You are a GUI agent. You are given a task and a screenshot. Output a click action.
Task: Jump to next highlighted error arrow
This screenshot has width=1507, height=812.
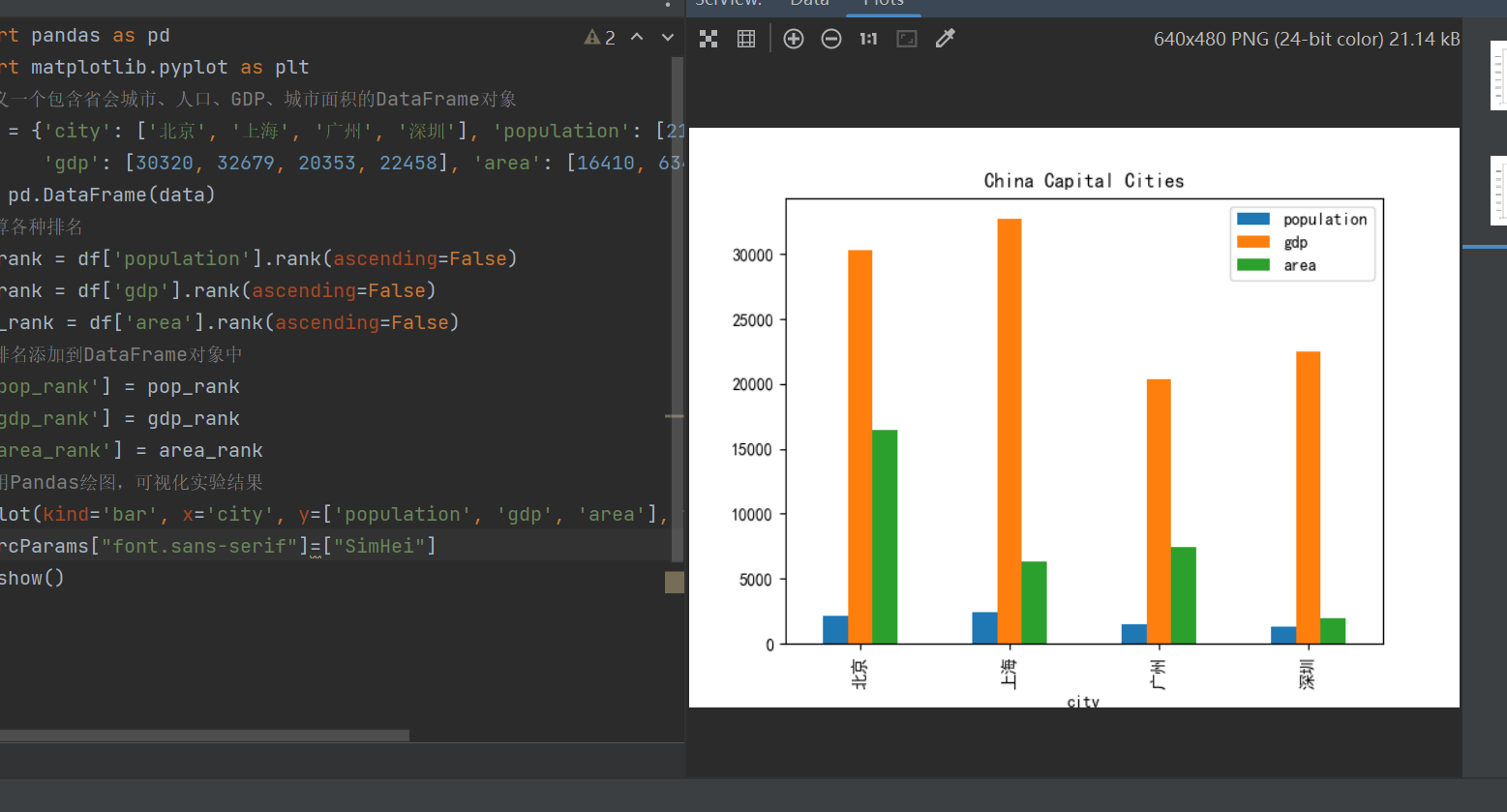pyautogui.click(x=668, y=38)
